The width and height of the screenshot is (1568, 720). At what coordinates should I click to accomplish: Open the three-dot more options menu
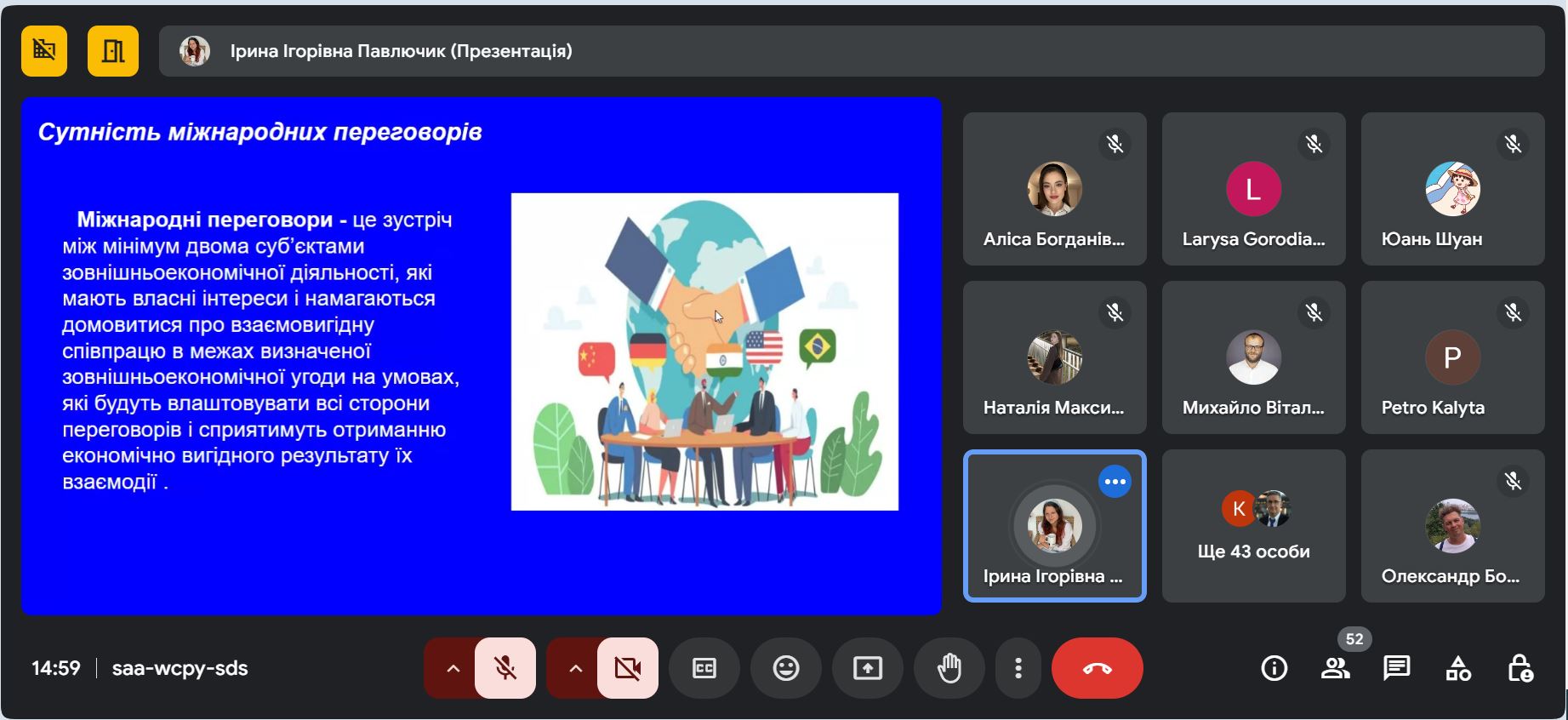(1018, 668)
